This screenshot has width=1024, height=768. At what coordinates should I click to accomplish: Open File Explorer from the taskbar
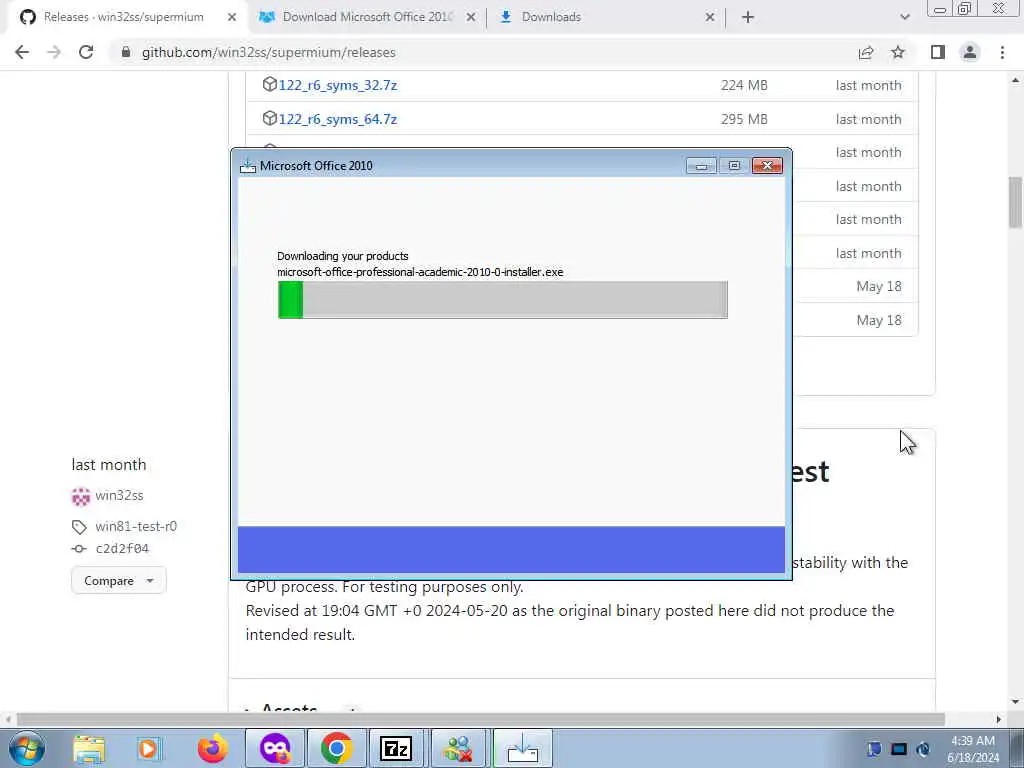coord(89,749)
